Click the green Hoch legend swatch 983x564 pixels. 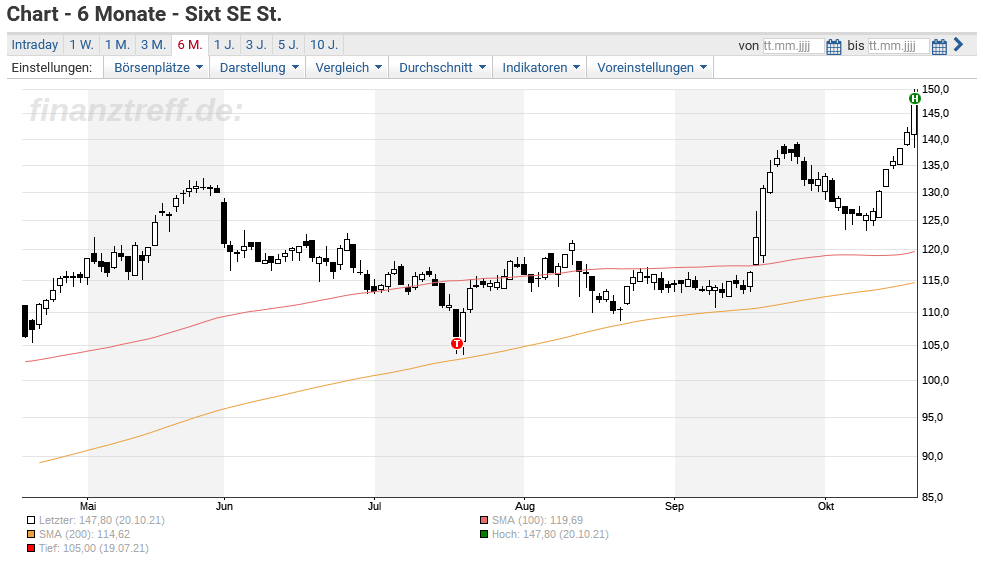pos(483,535)
